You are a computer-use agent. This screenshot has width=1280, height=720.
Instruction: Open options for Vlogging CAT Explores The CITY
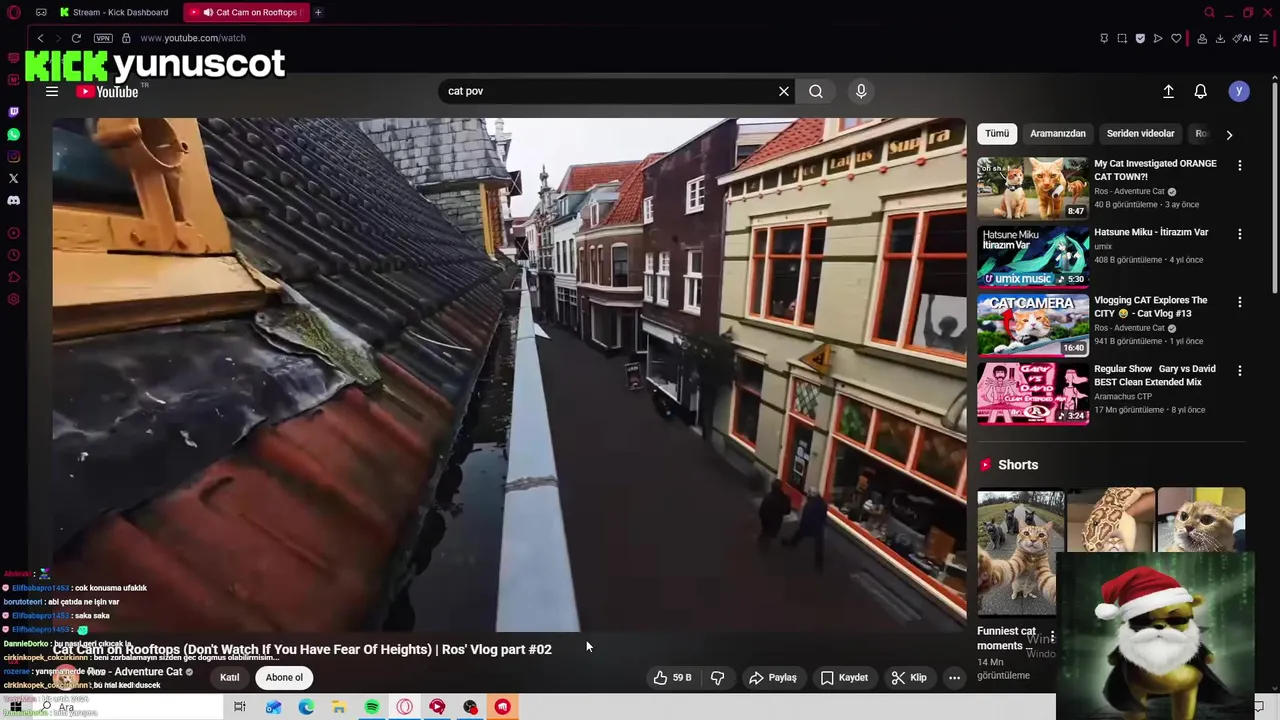(1240, 302)
